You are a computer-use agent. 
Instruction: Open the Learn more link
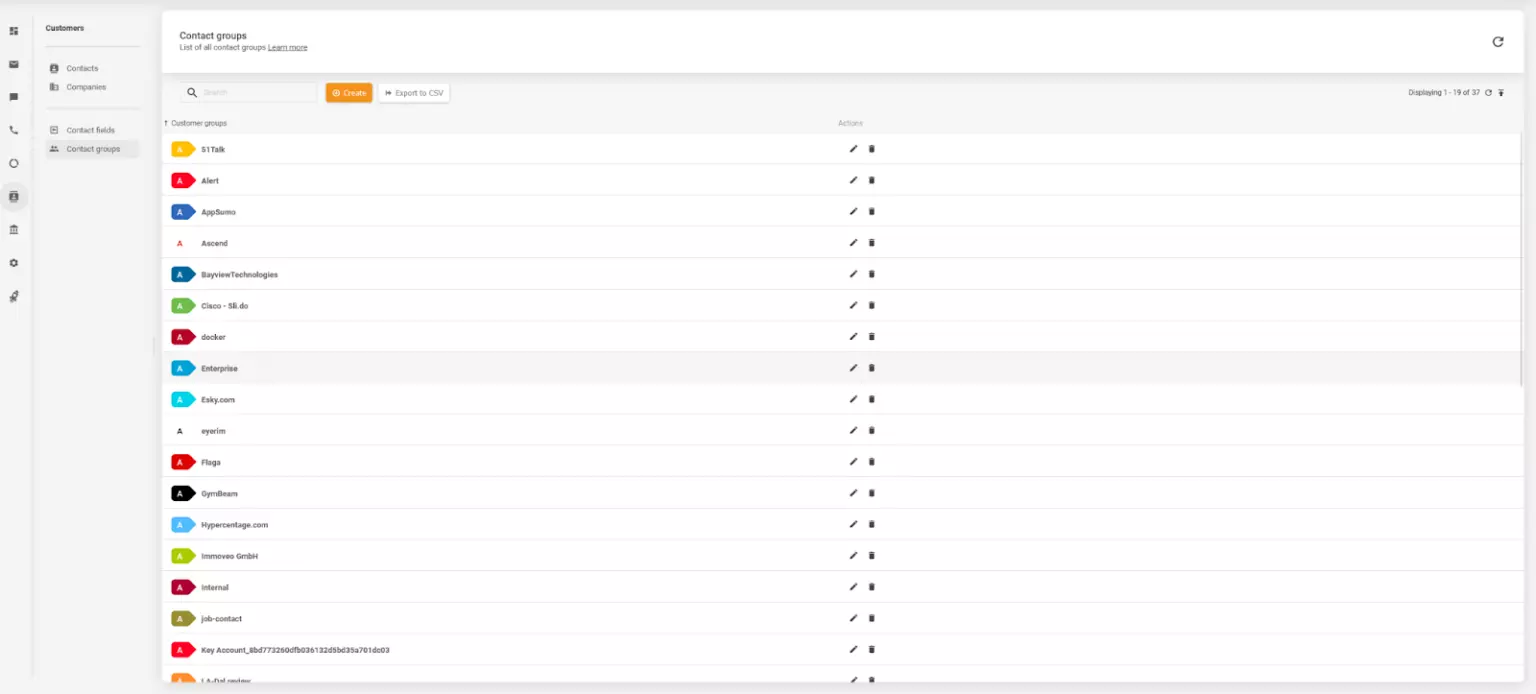tap(288, 47)
